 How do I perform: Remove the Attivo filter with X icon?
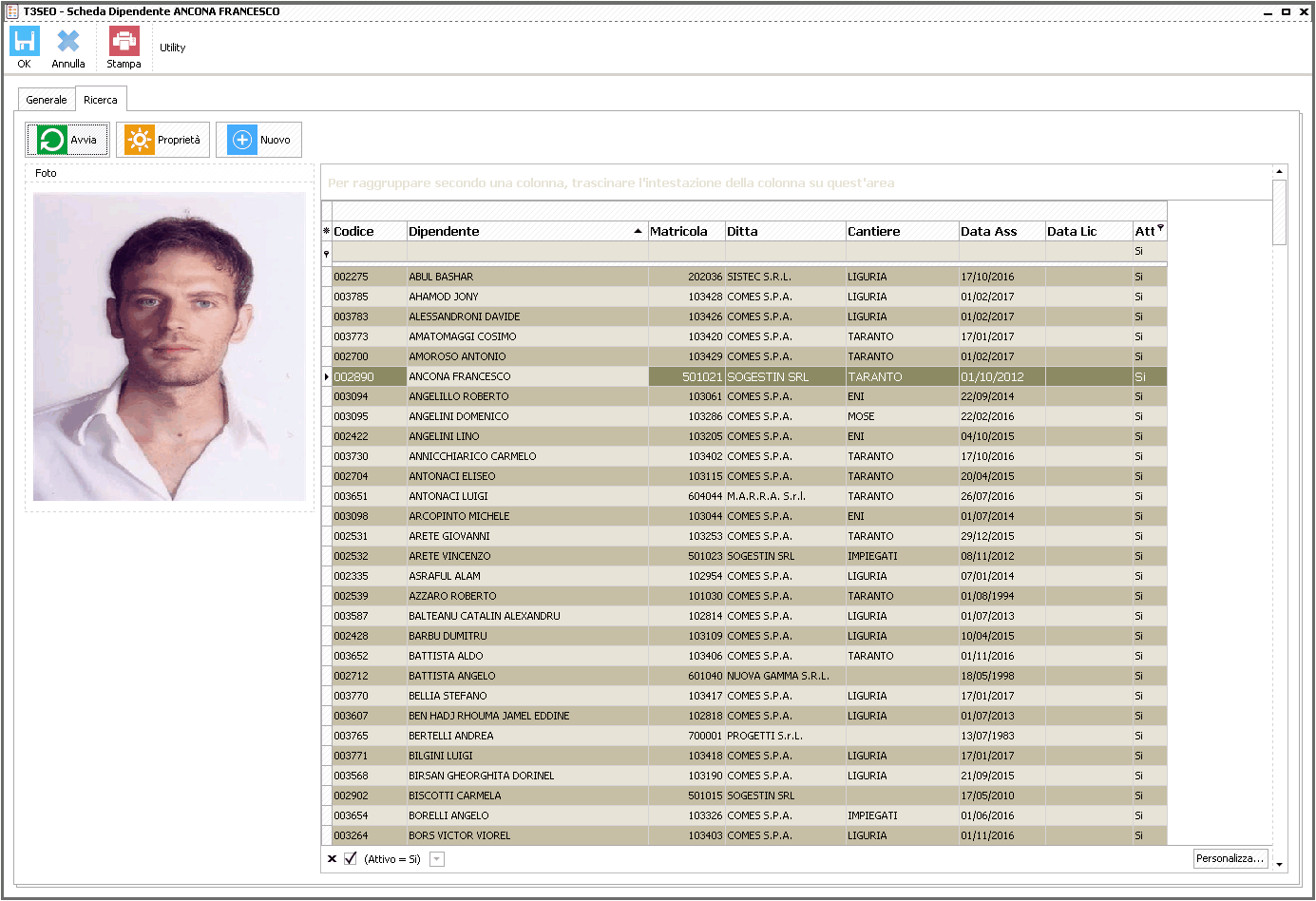point(332,859)
